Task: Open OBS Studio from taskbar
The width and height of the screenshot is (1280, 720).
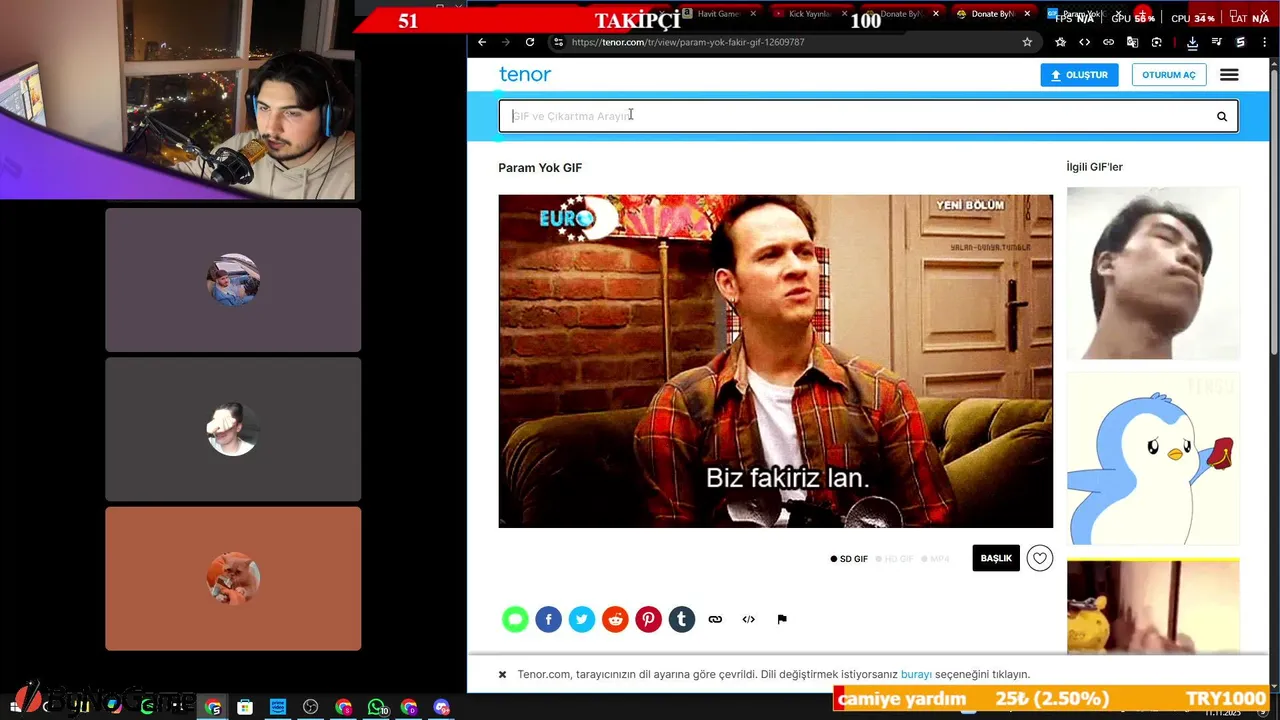Action: pyautogui.click(x=311, y=707)
